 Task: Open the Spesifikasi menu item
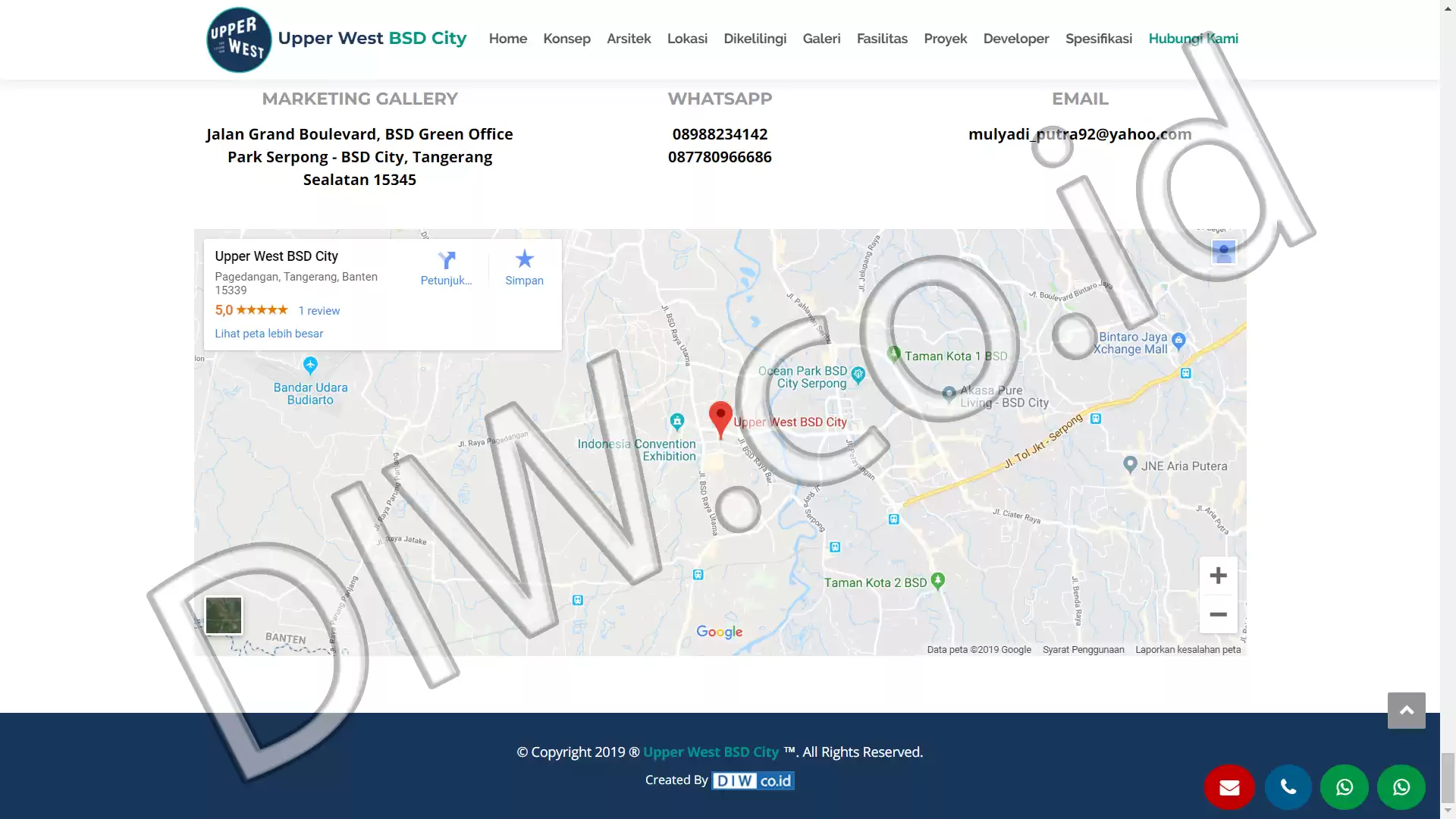[1098, 39]
